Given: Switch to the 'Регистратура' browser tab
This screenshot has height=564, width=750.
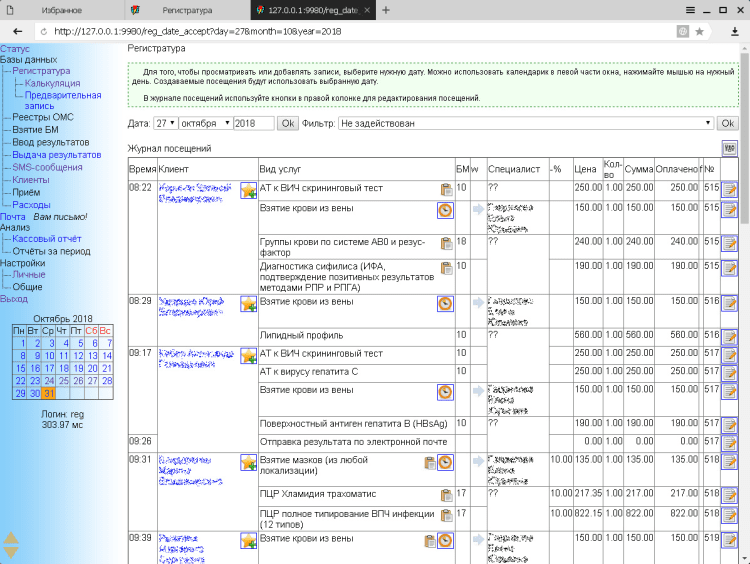Looking at the screenshot, I should pyautogui.click(x=187, y=9).
